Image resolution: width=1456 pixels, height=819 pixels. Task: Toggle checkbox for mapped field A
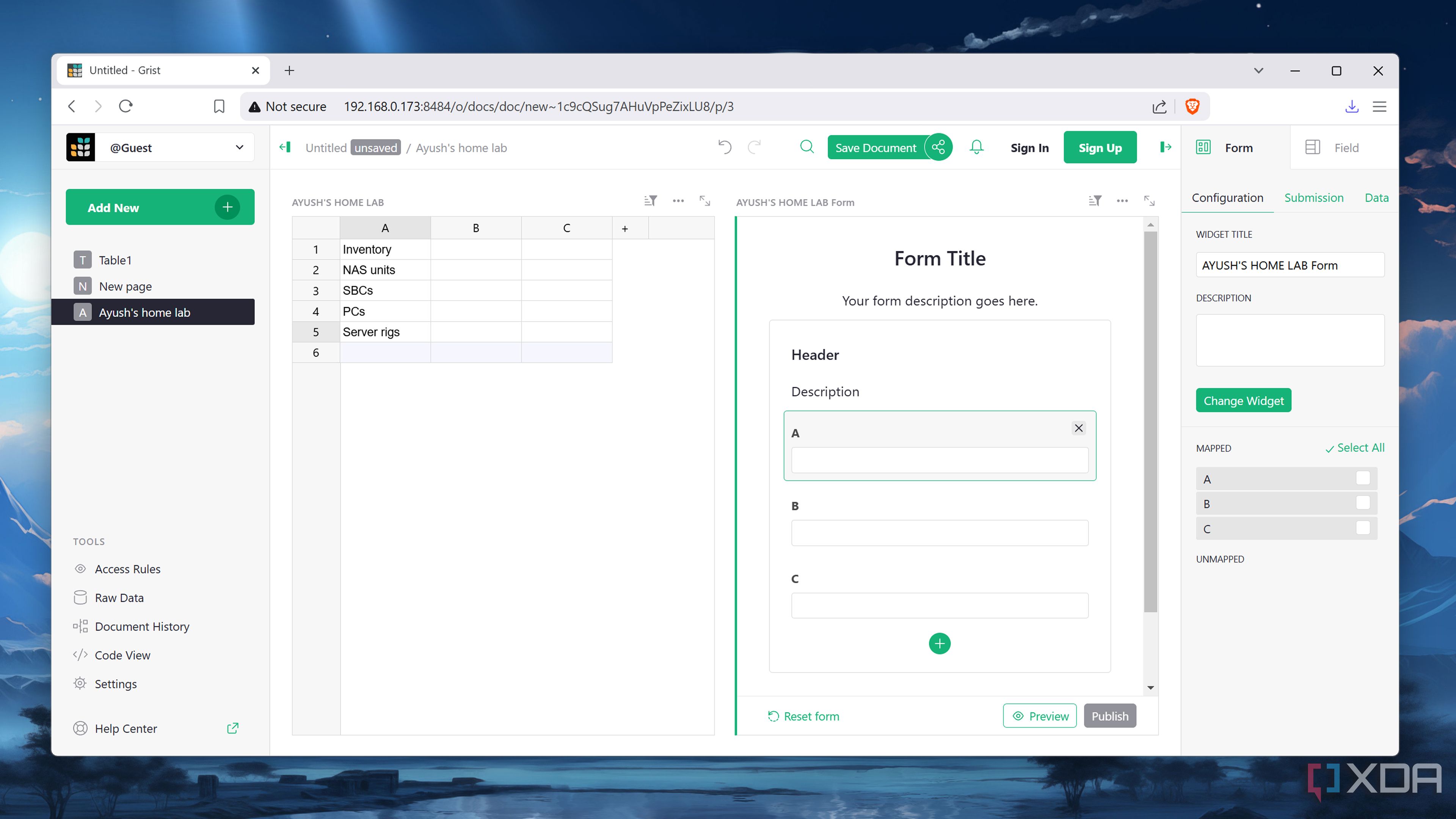pyautogui.click(x=1363, y=478)
